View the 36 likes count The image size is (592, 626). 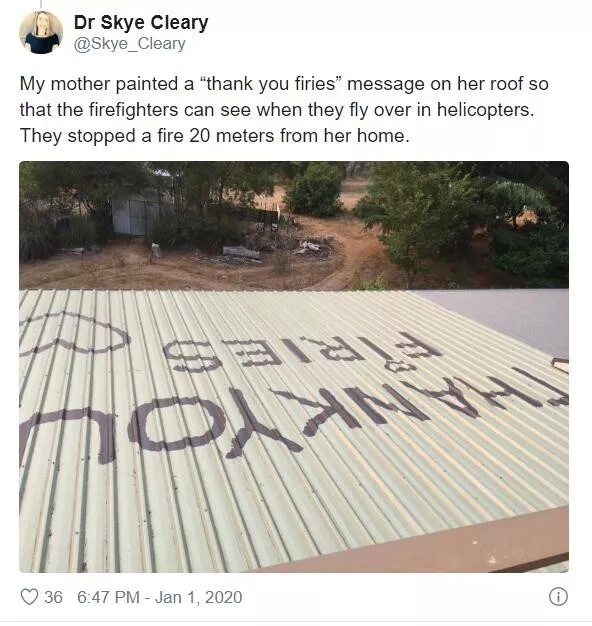[x=53, y=597]
